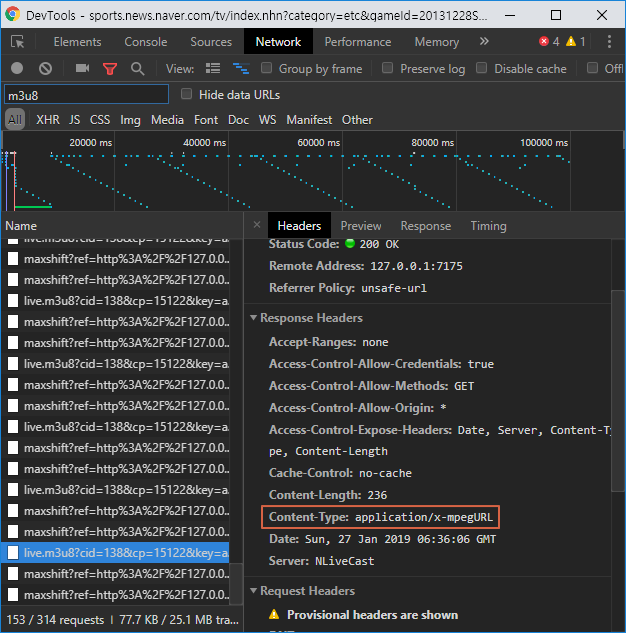This screenshot has width=626, height=633.
Task: Switch to the Memory tab
Action: coord(437,42)
